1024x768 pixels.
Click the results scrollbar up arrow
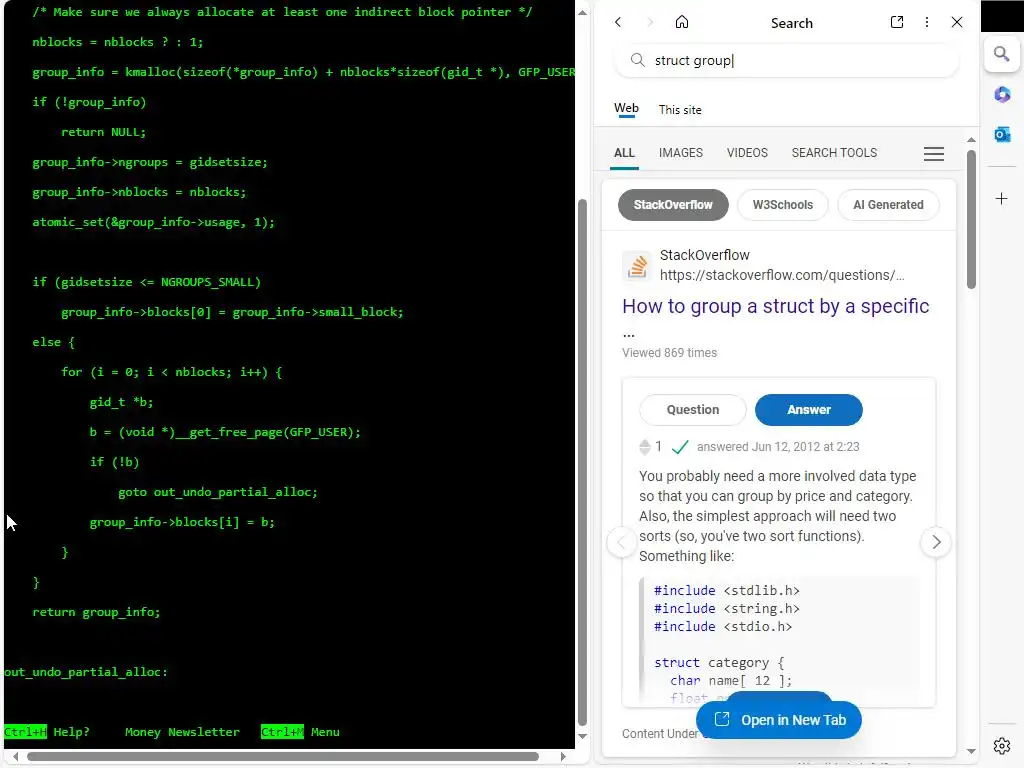click(x=971, y=140)
